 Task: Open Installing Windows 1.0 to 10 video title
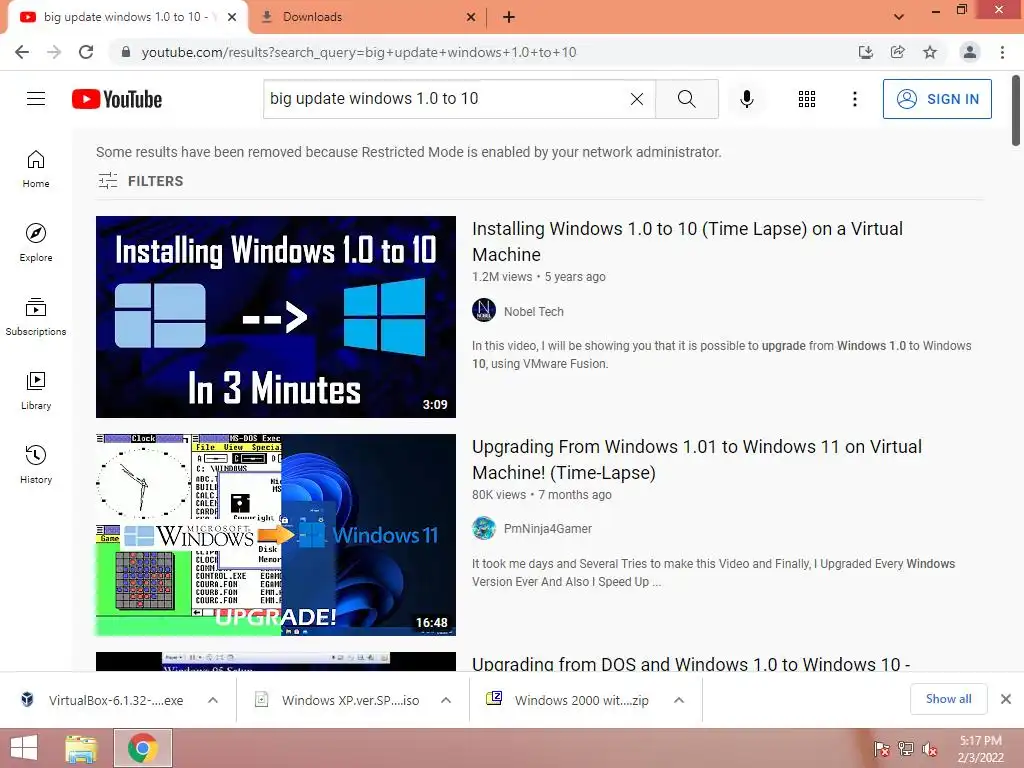pos(687,241)
